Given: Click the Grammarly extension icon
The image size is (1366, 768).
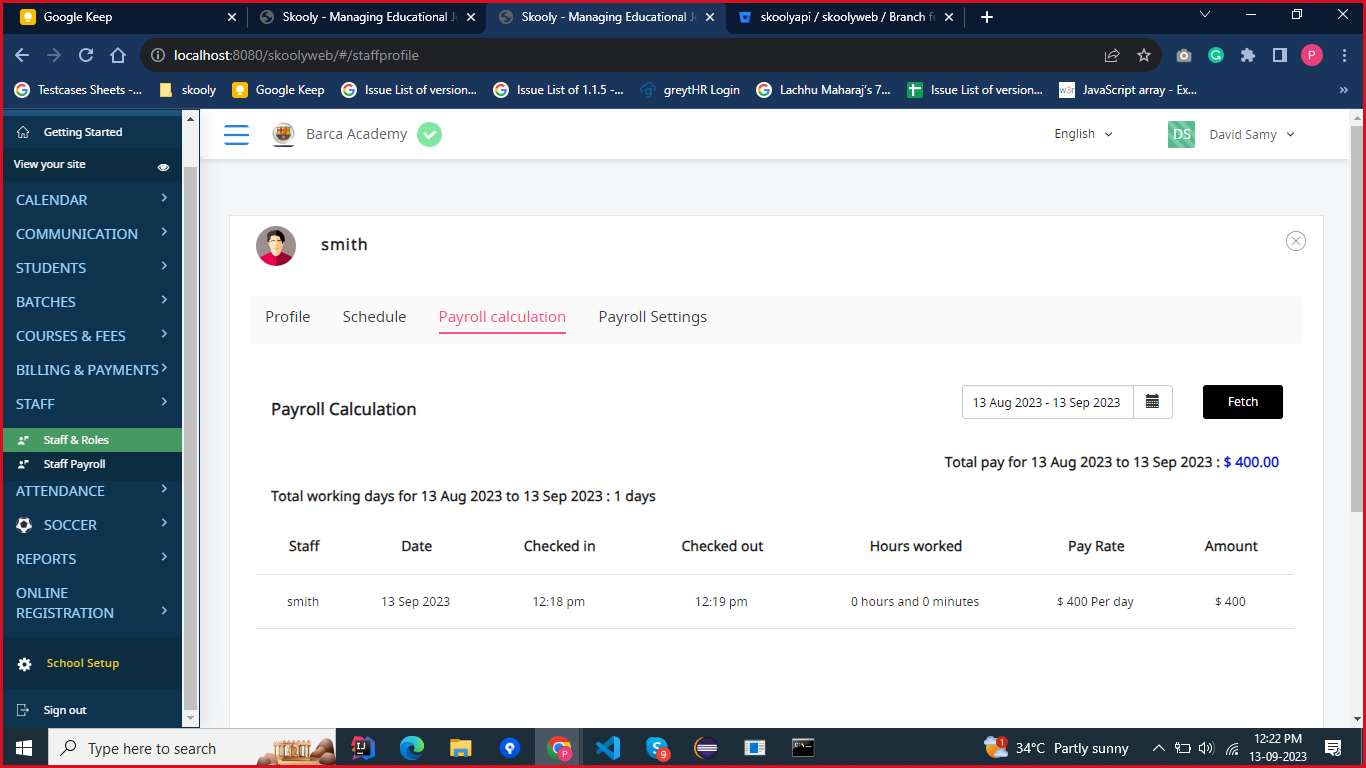Looking at the screenshot, I should point(1216,56).
